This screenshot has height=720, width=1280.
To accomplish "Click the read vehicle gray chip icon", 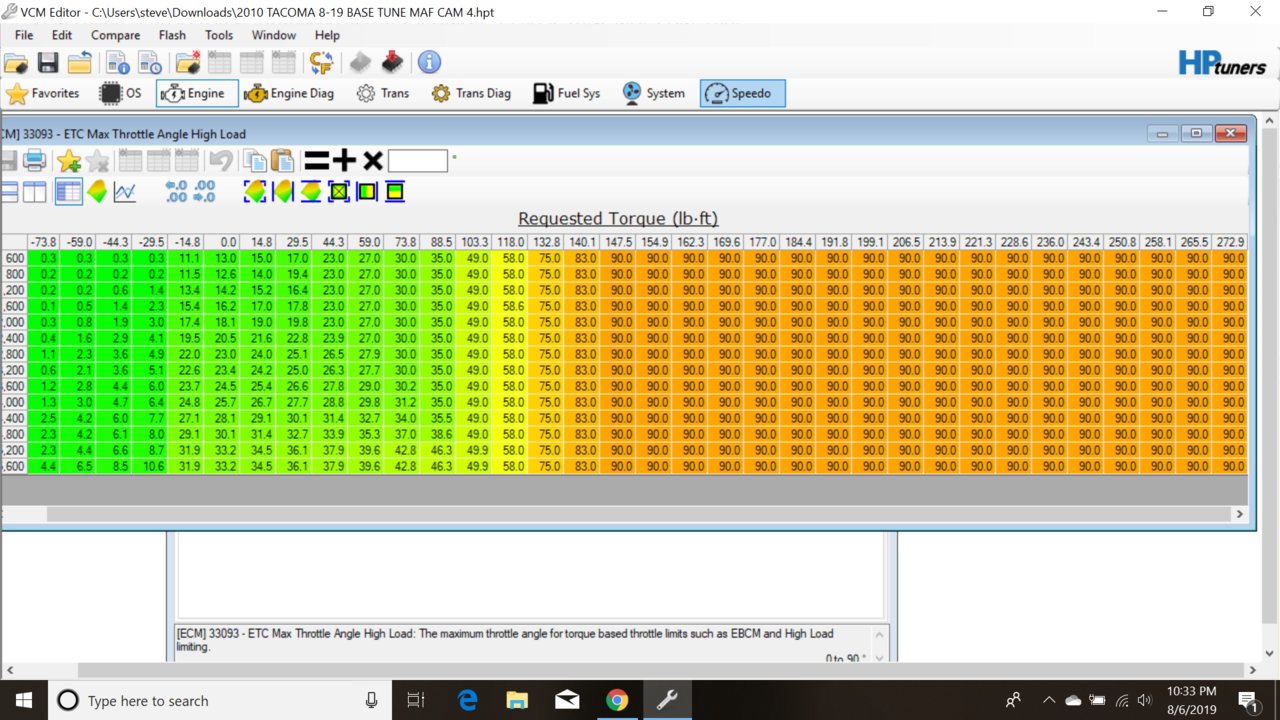I will coord(360,63).
